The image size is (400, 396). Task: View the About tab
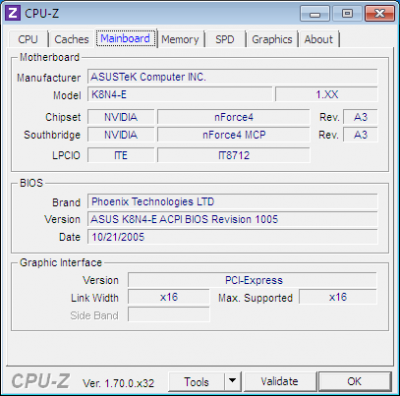tap(319, 39)
